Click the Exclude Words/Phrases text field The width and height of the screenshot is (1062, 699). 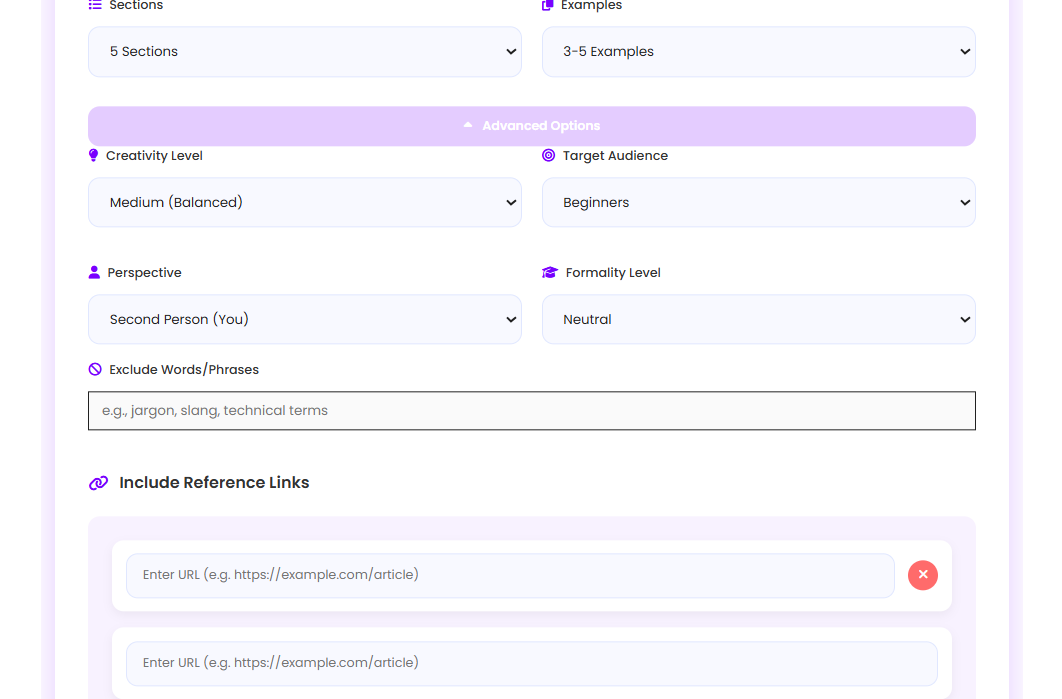pos(531,411)
